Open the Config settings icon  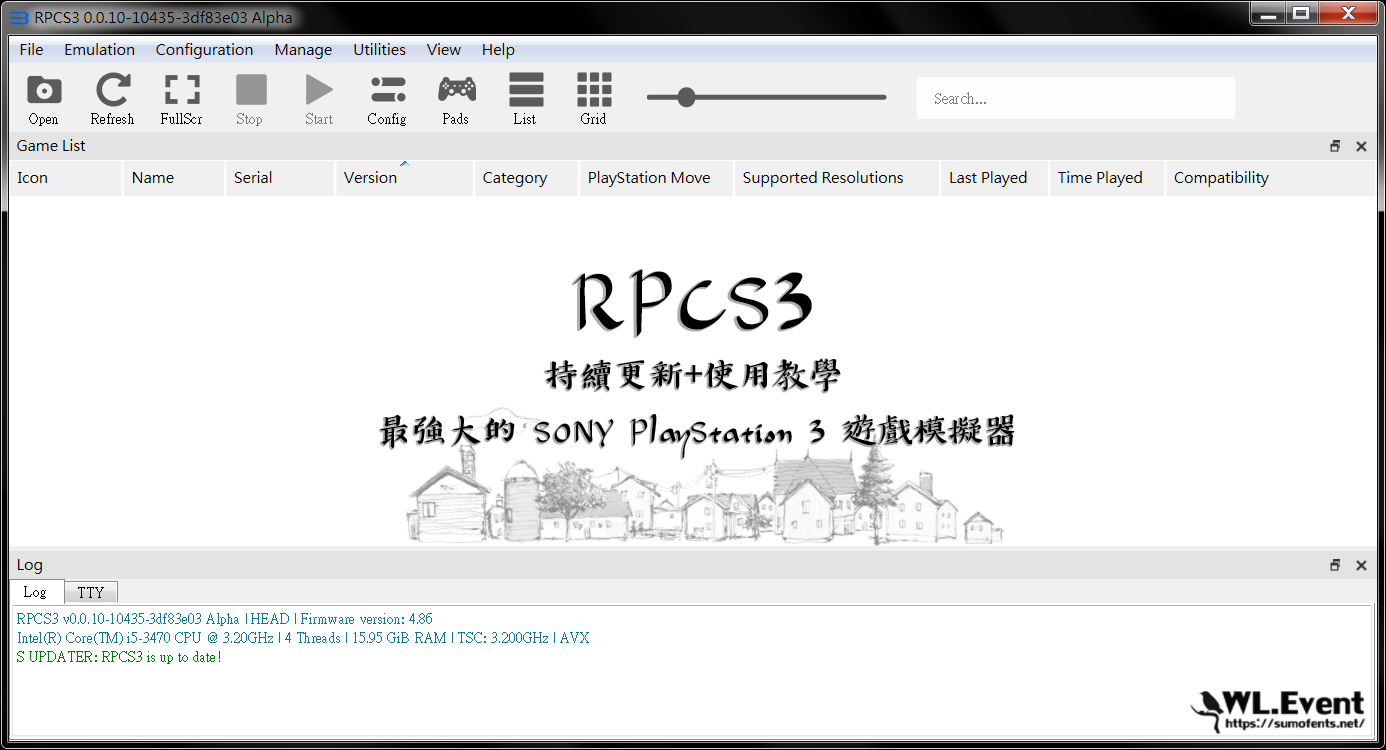coord(387,99)
